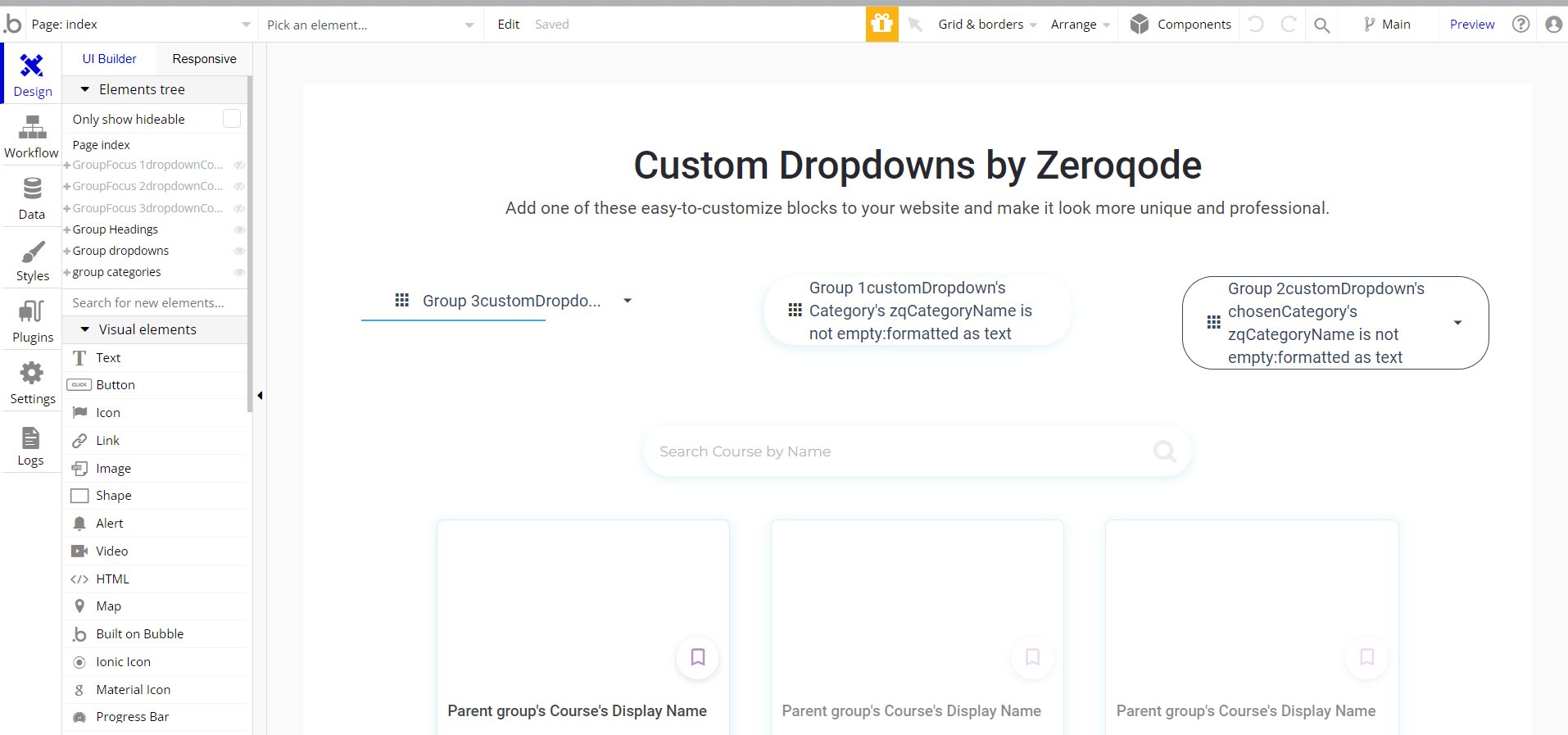Toggle visibility of GroupFocus 2dropdownCo...
The width and height of the screenshot is (1568, 735).
pyautogui.click(x=239, y=186)
